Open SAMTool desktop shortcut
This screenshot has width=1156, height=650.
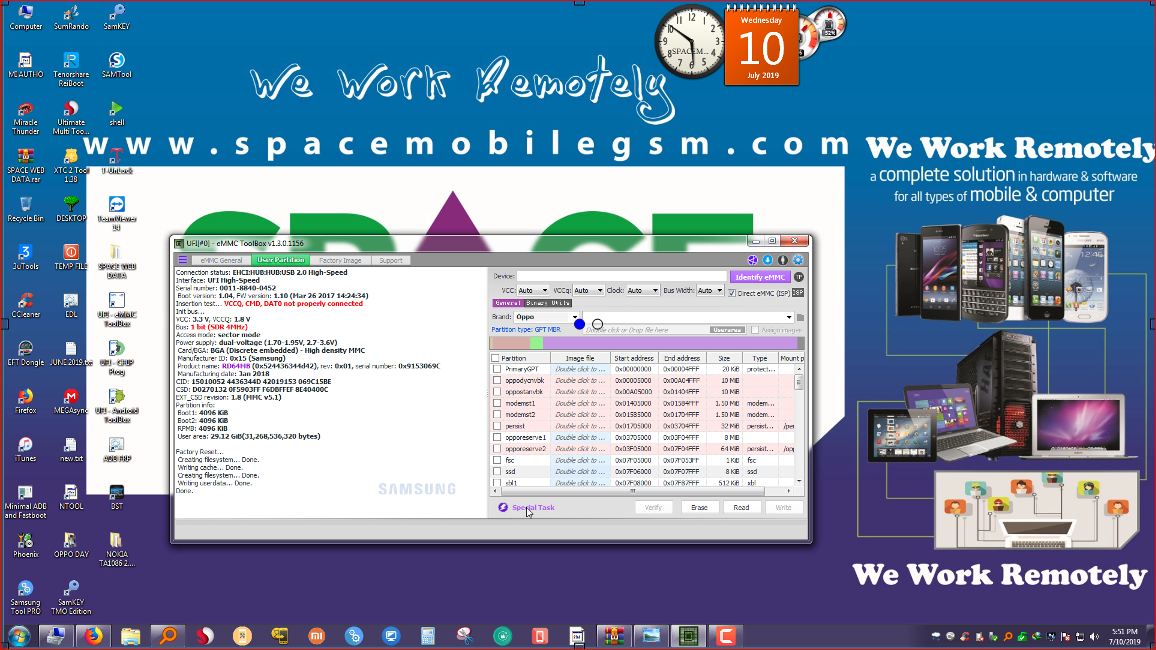coord(116,65)
